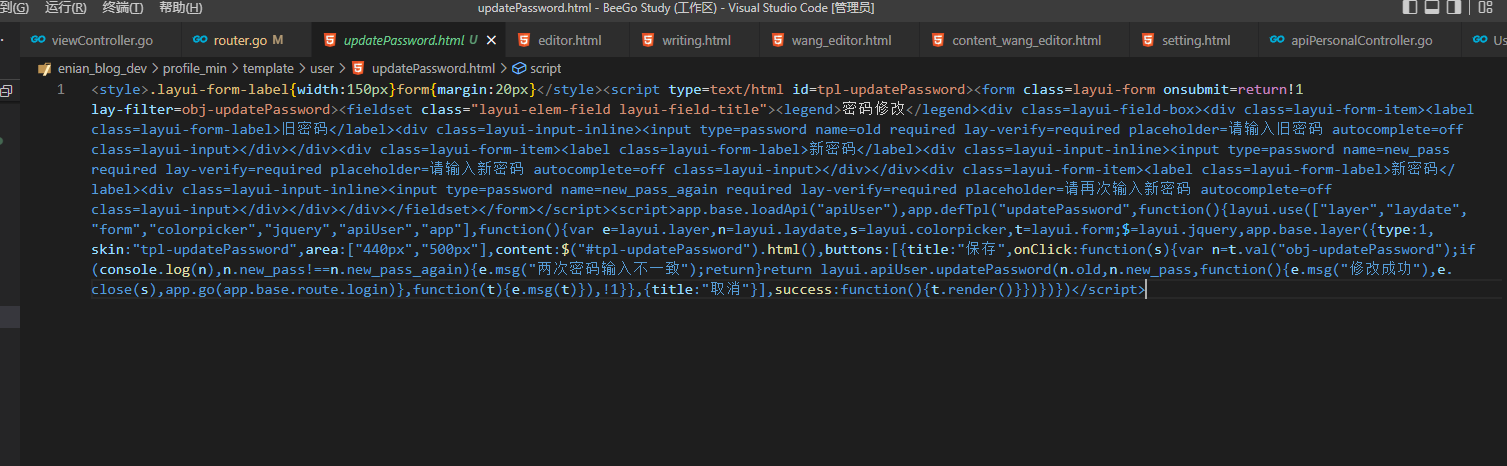Open the 帮助(H) menu
The height and width of the screenshot is (466, 1507).
(x=180, y=8)
